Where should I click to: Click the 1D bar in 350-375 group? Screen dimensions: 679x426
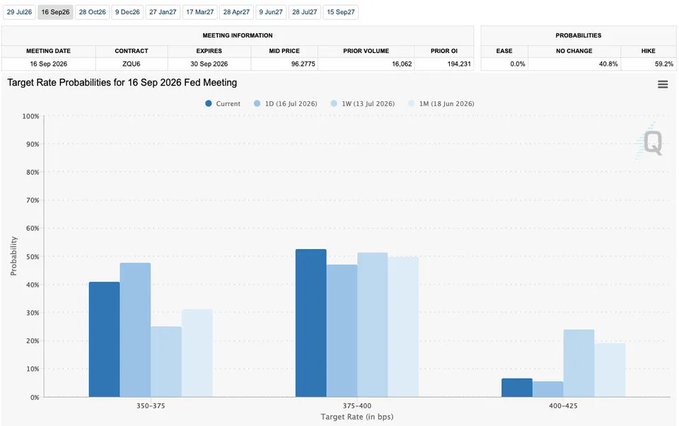click(x=136, y=330)
